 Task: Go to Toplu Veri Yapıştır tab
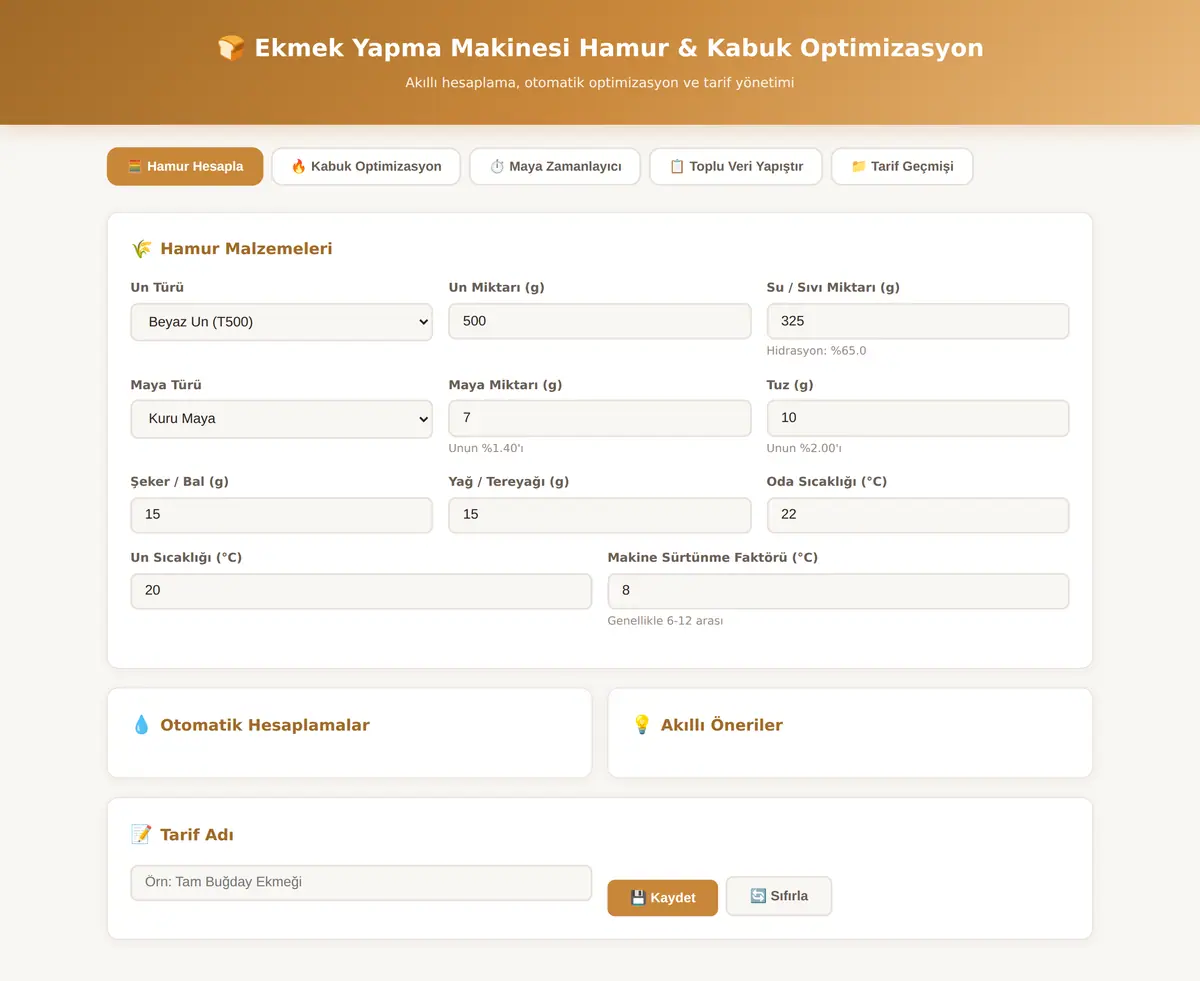click(x=736, y=166)
